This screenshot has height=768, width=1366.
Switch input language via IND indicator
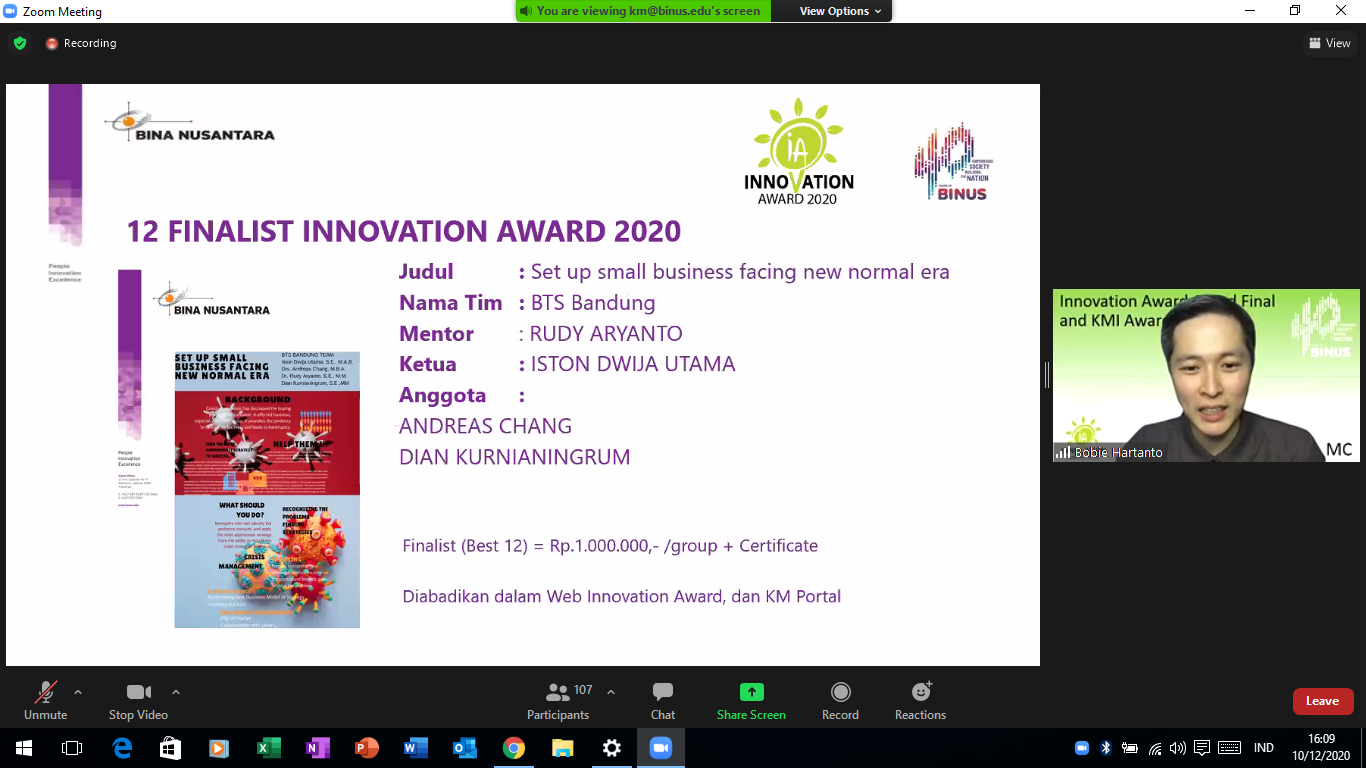tap(1264, 748)
